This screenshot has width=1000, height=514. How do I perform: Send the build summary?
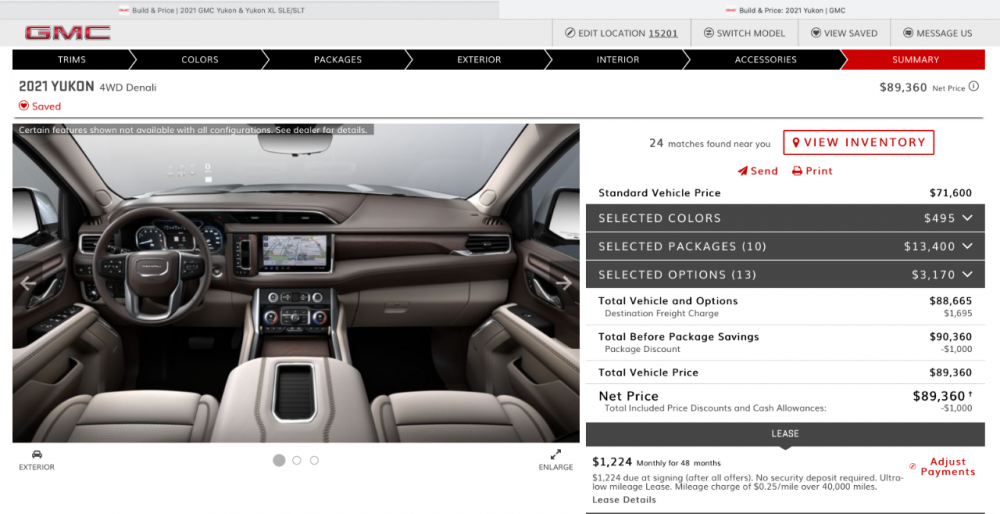coord(757,171)
